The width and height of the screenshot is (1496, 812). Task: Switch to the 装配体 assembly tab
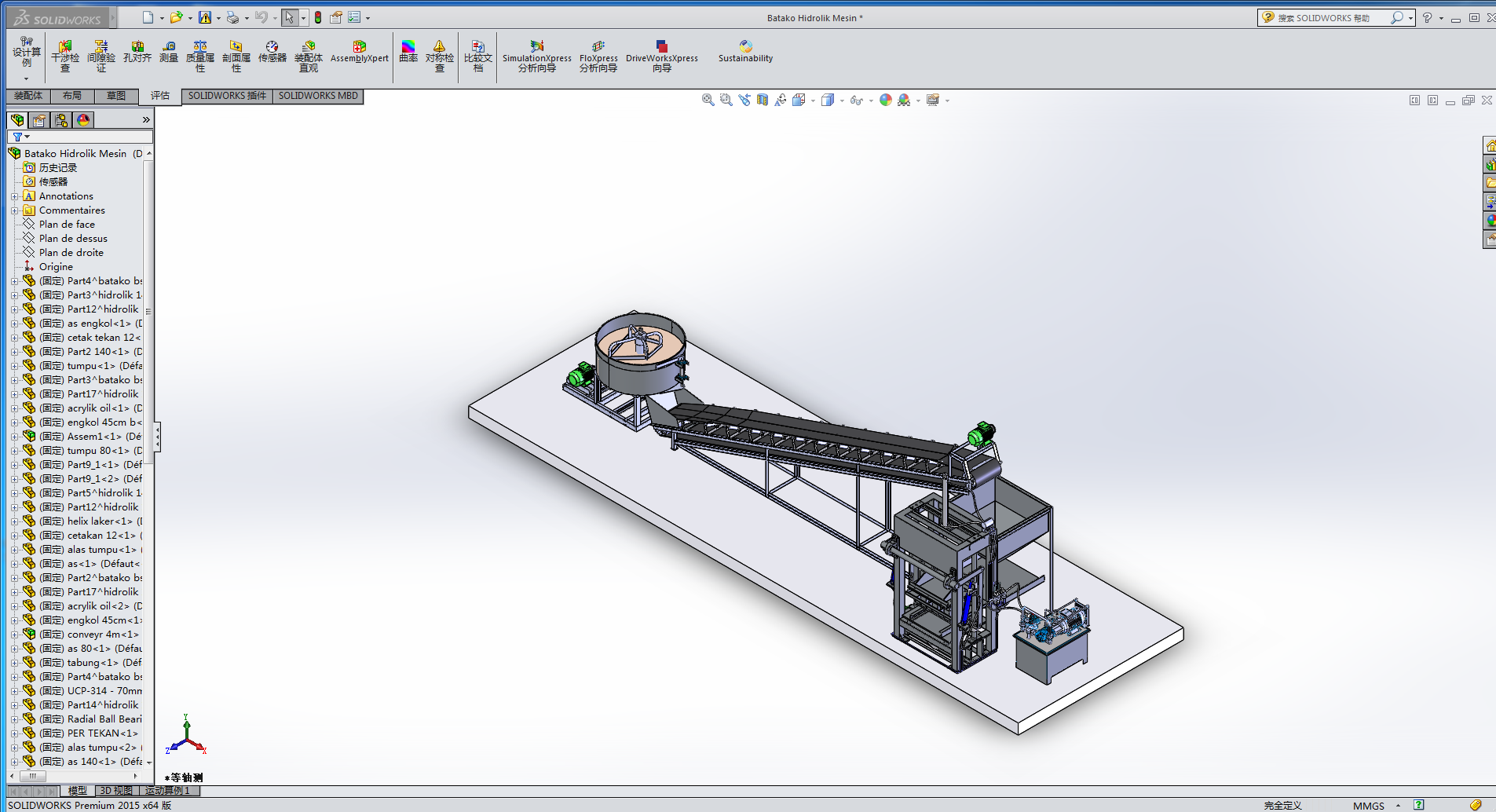click(28, 96)
